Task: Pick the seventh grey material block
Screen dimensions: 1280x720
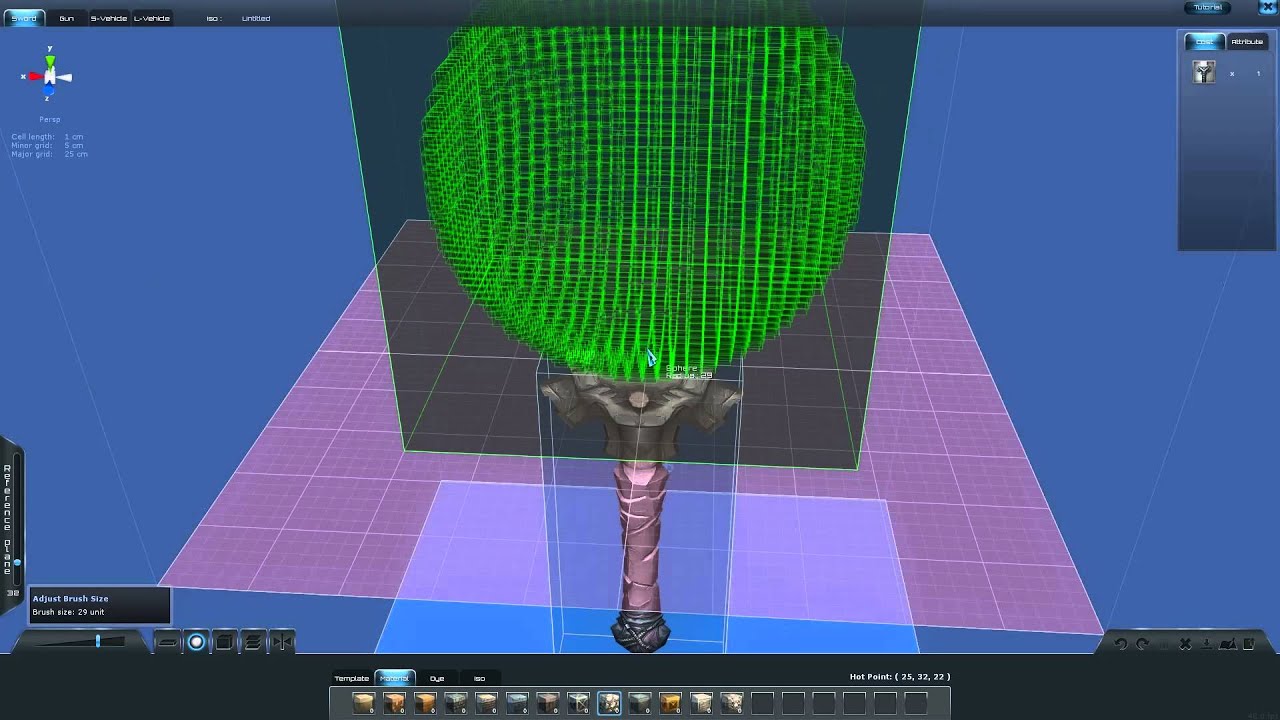Action: (x=548, y=703)
